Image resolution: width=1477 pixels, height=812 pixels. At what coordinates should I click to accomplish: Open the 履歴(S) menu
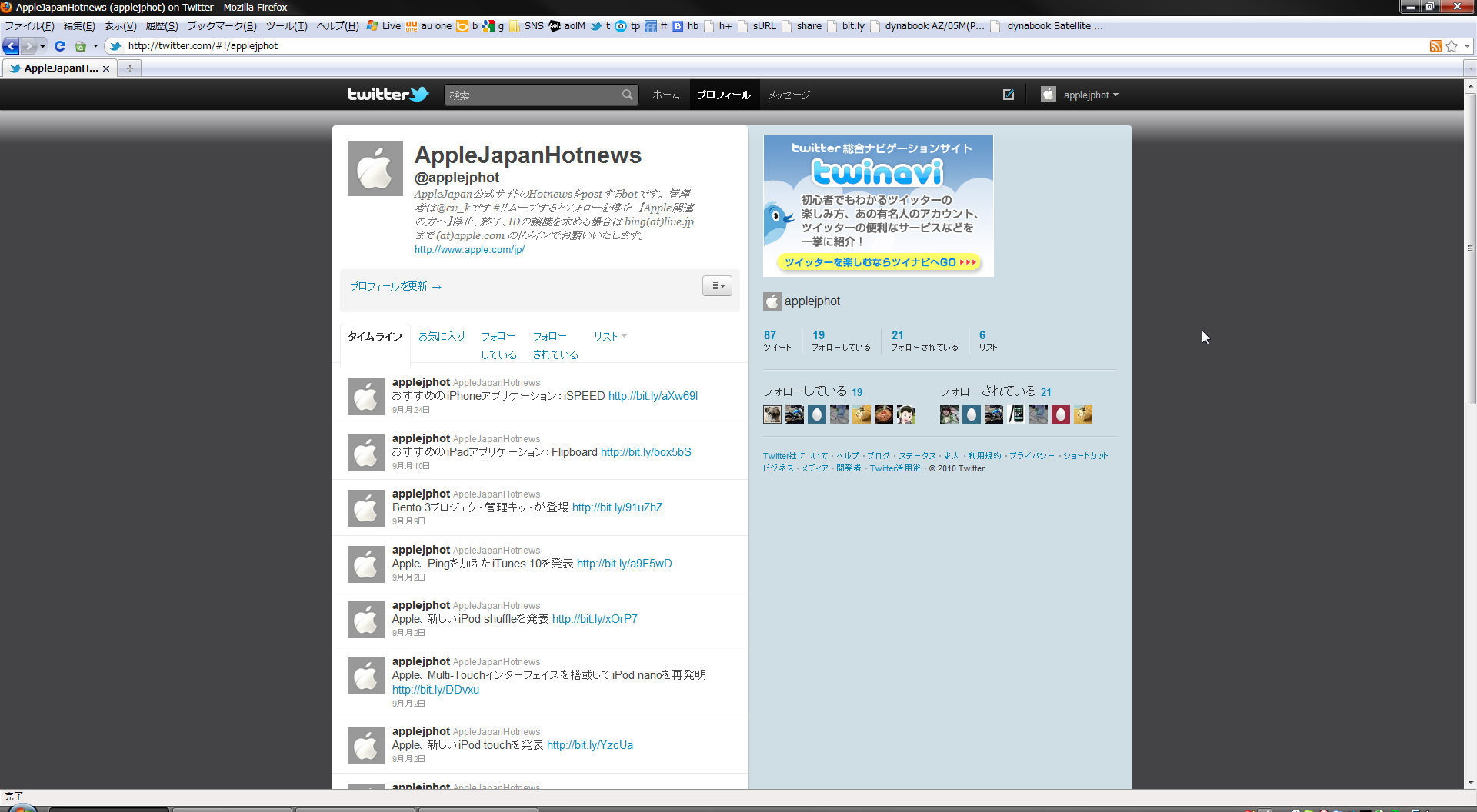[x=162, y=25]
